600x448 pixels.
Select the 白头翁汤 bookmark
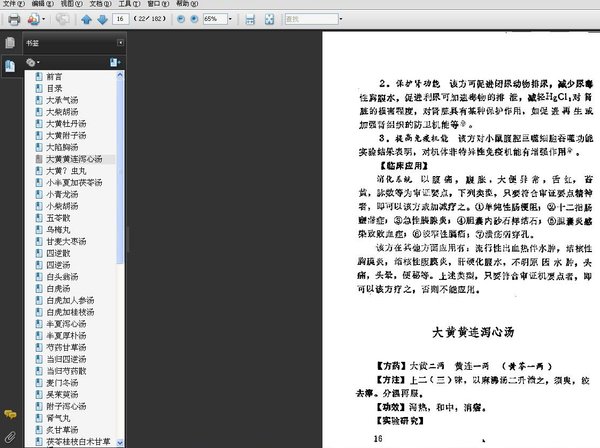(x=62, y=277)
